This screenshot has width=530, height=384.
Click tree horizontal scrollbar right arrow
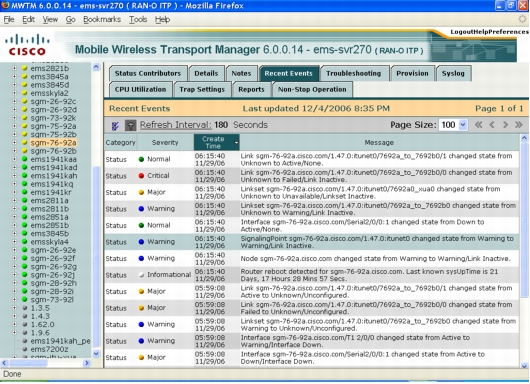click(87, 363)
